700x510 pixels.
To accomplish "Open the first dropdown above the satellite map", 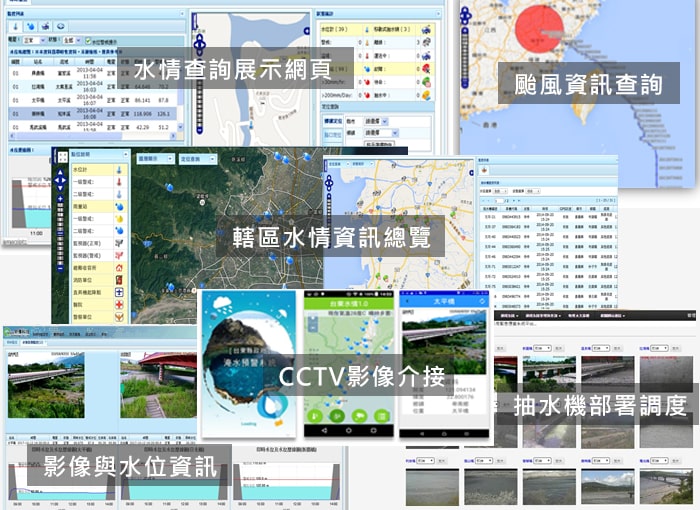I will pos(155,159).
